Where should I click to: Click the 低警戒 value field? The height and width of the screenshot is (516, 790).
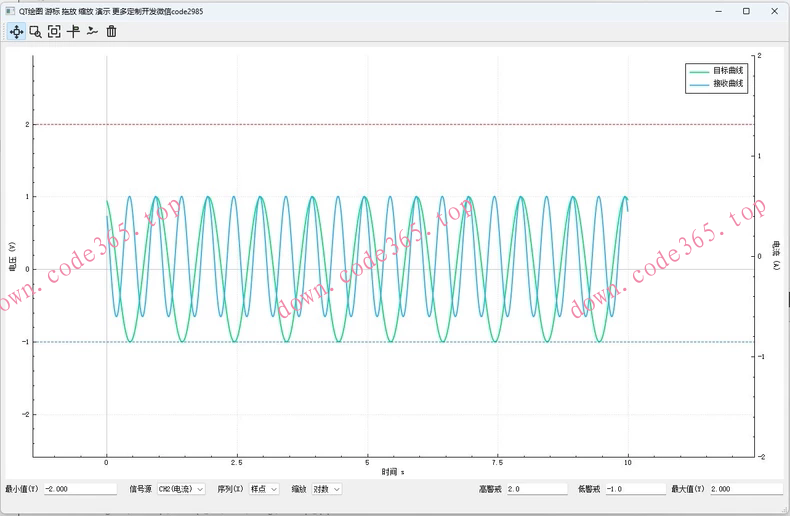634,489
